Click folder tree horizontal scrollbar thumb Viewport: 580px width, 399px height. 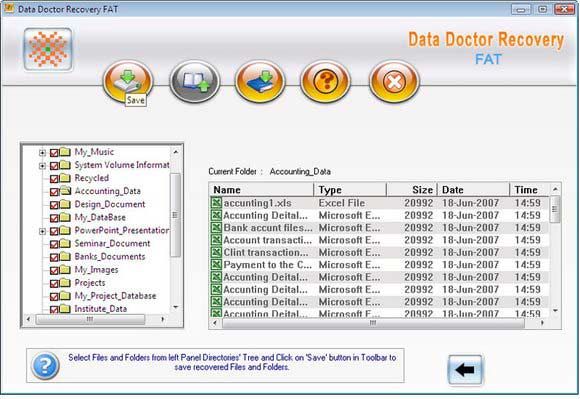(90, 319)
